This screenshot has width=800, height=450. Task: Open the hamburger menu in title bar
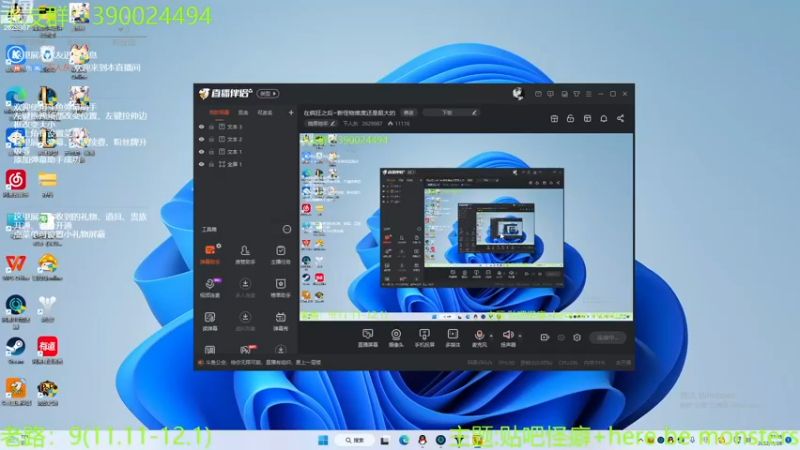point(588,94)
